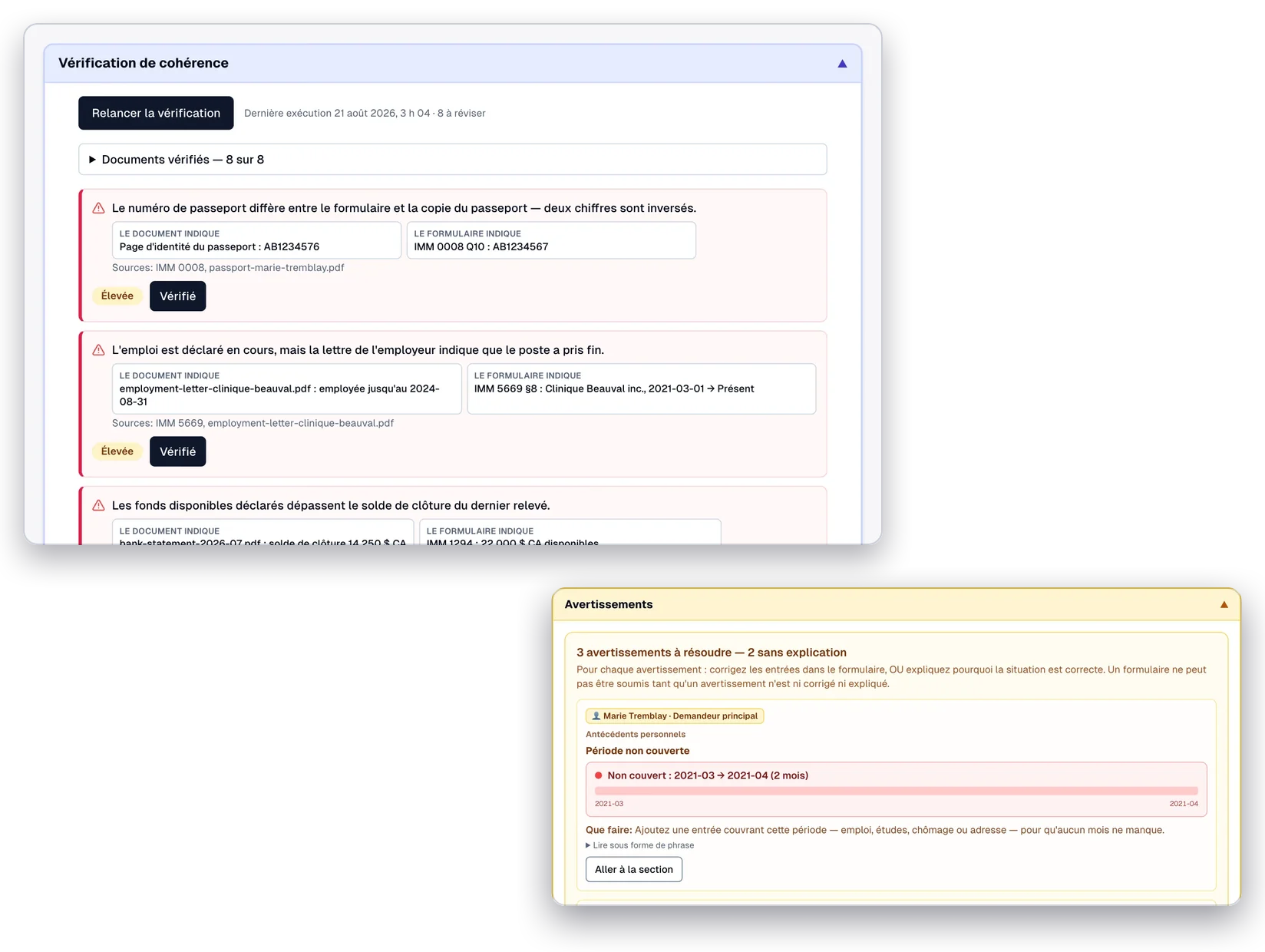The image size is (1265, 952).
Task: Click Que faire instruction text
Action: [875, 830]
